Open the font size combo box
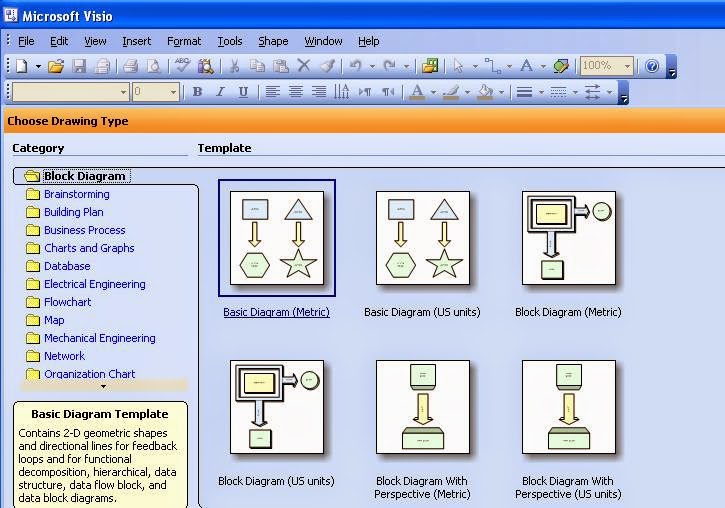The width and height of the screenshot is (725, 508). point(156,92)
